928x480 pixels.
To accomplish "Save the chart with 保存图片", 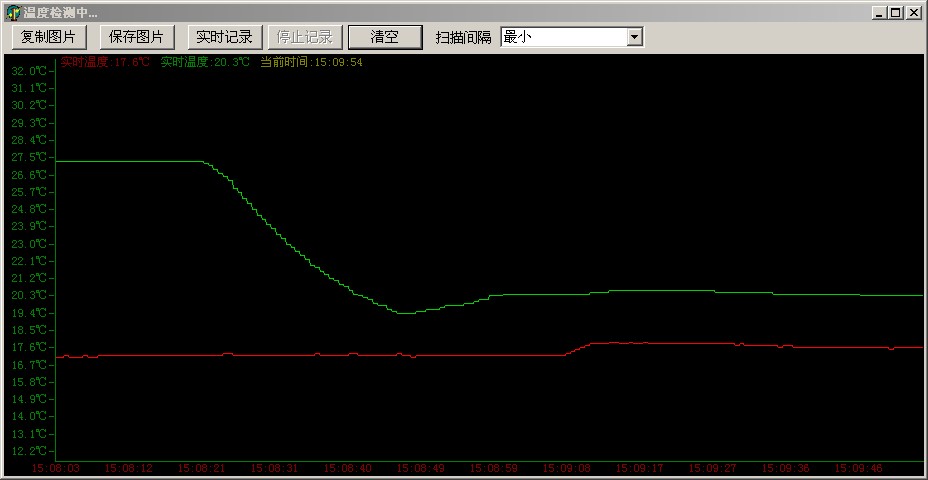I will [137, 37].
